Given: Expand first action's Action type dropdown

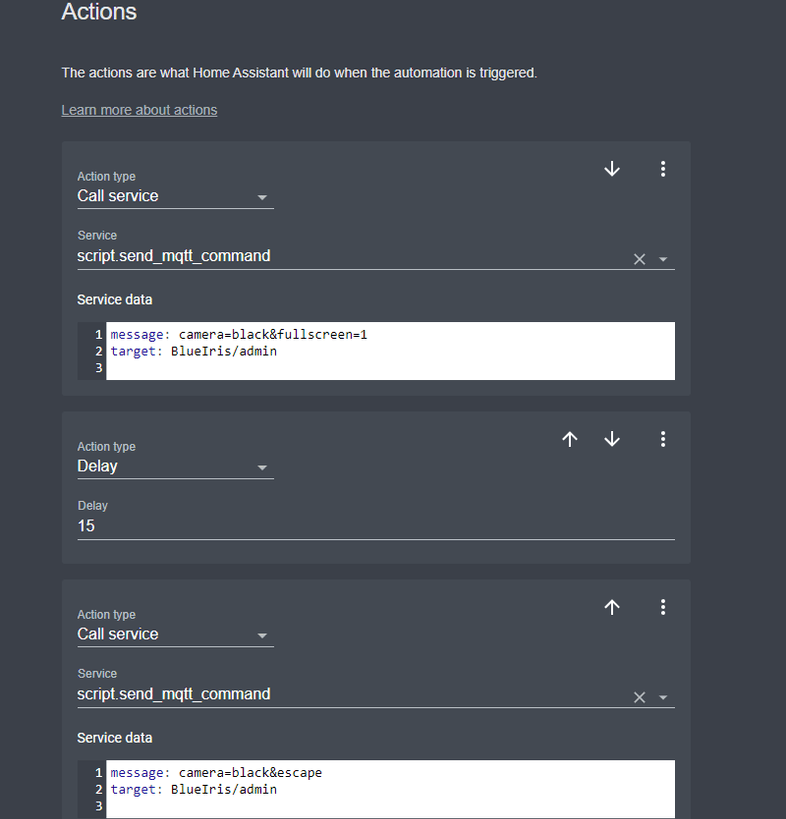Looking at the screenshot, I should tap(262, 197).
